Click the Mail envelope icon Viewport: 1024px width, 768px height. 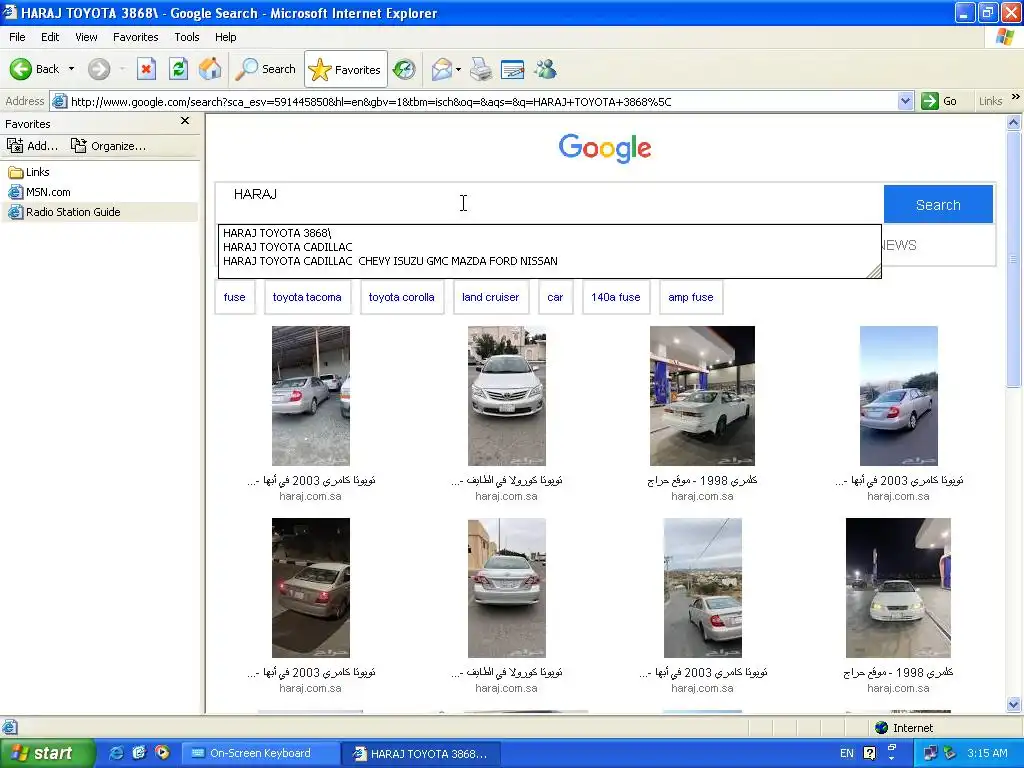[442, 69]
